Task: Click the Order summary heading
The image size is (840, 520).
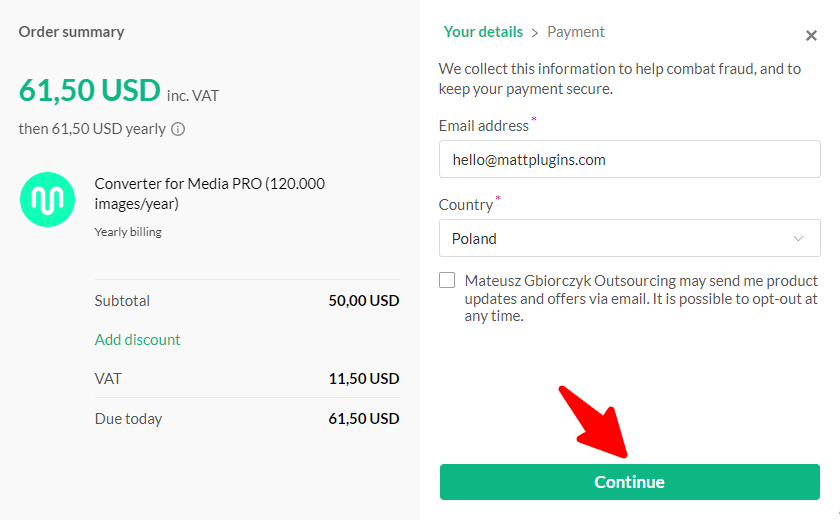Action: (x=71, y=32)
